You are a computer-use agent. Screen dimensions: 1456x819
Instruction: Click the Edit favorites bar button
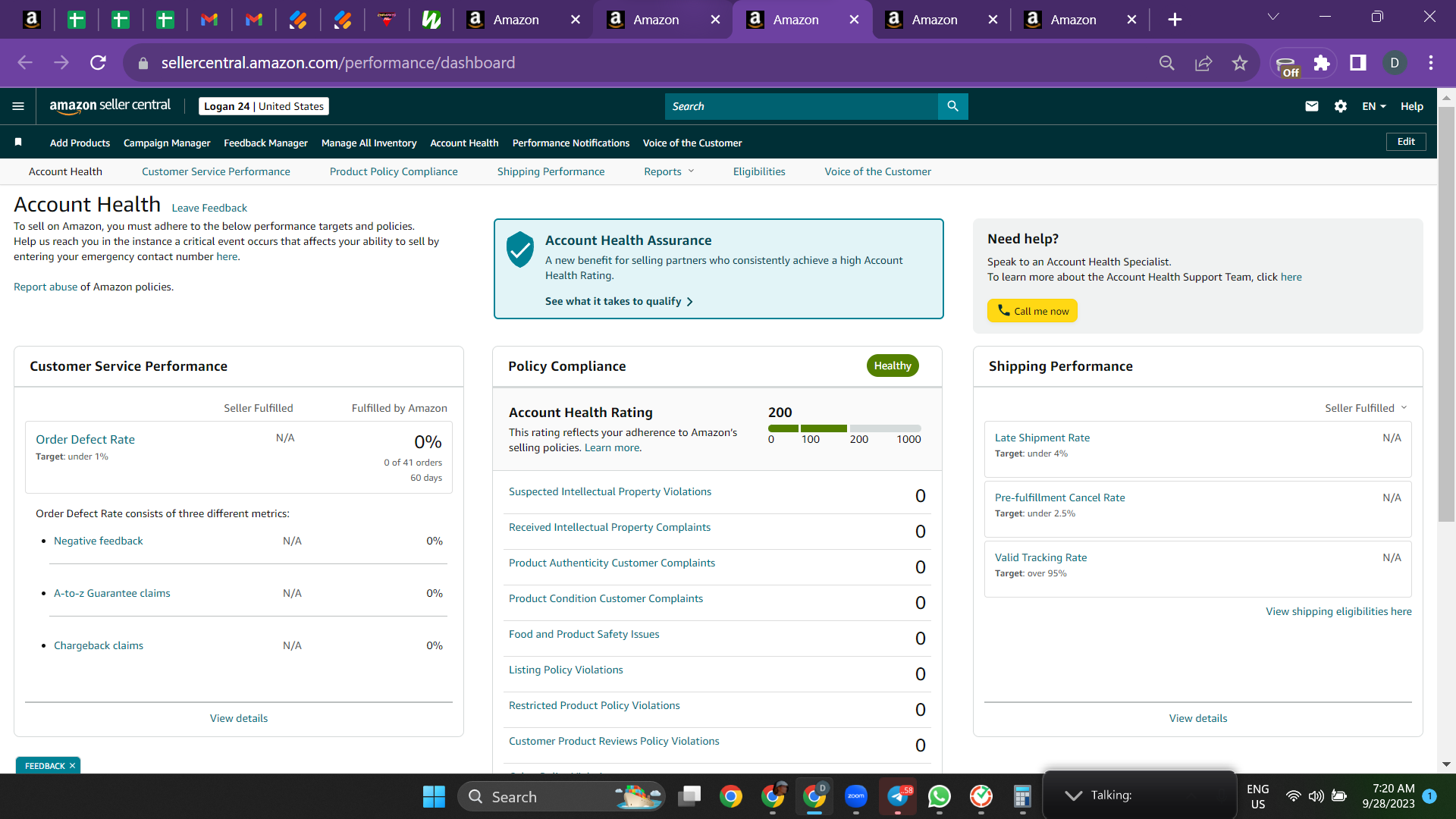click(1406, 142)
